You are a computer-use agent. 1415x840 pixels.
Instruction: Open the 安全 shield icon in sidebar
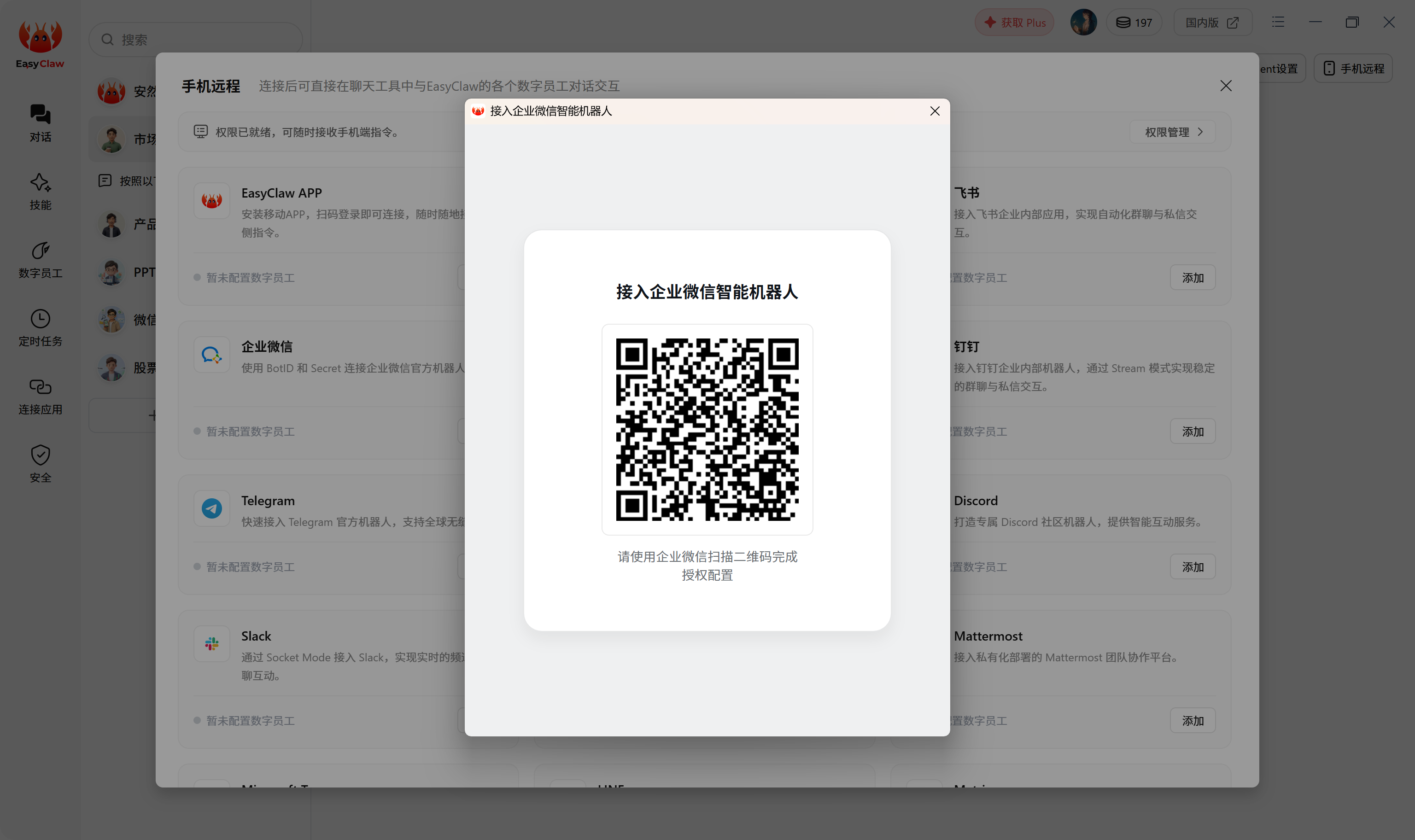[x=40, y=464]
